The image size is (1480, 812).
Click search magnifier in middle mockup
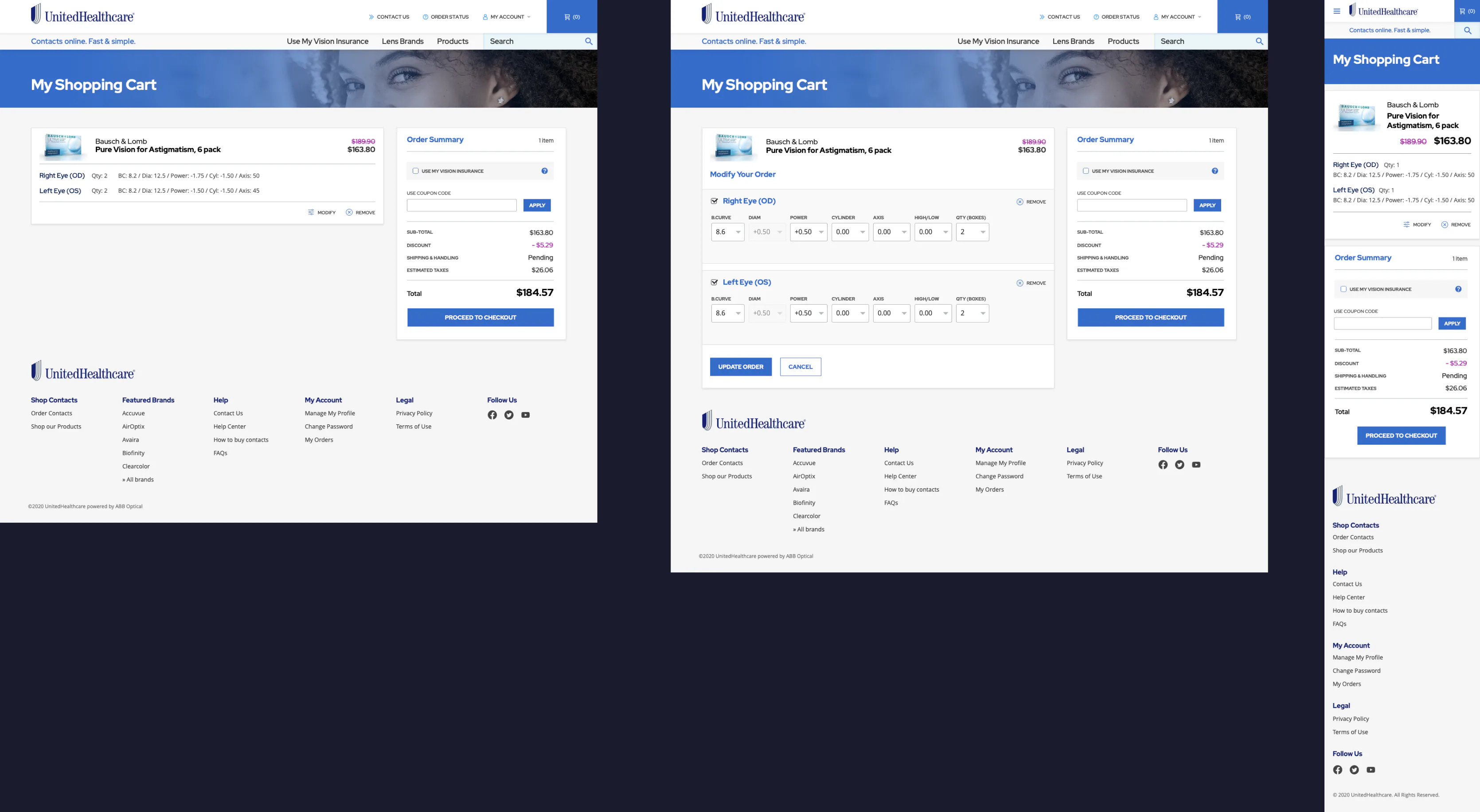(x=1259, y=41)
